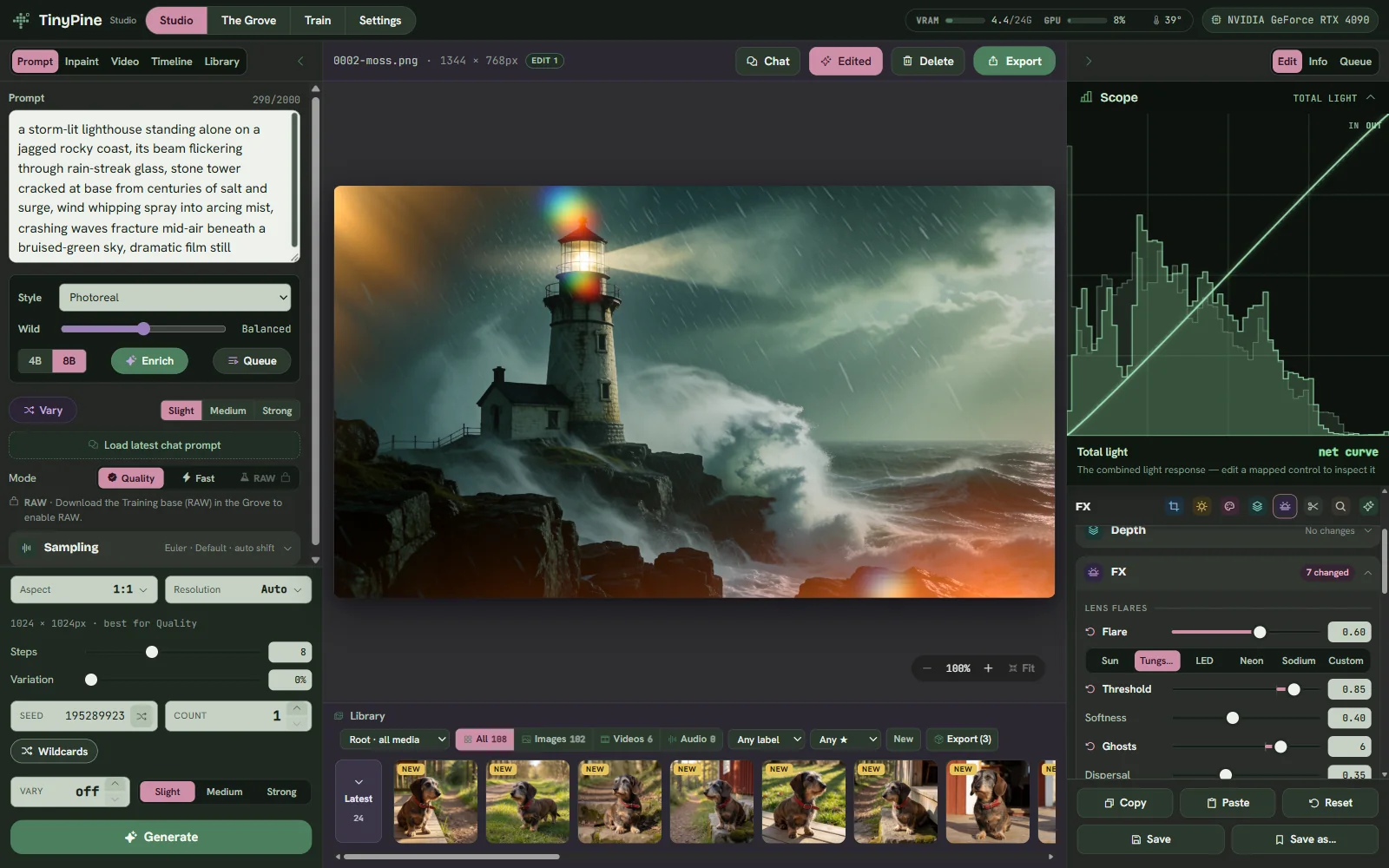Expand the Sampling settings section
This screenshot has width=1389, height=868.
click(155, 548)
